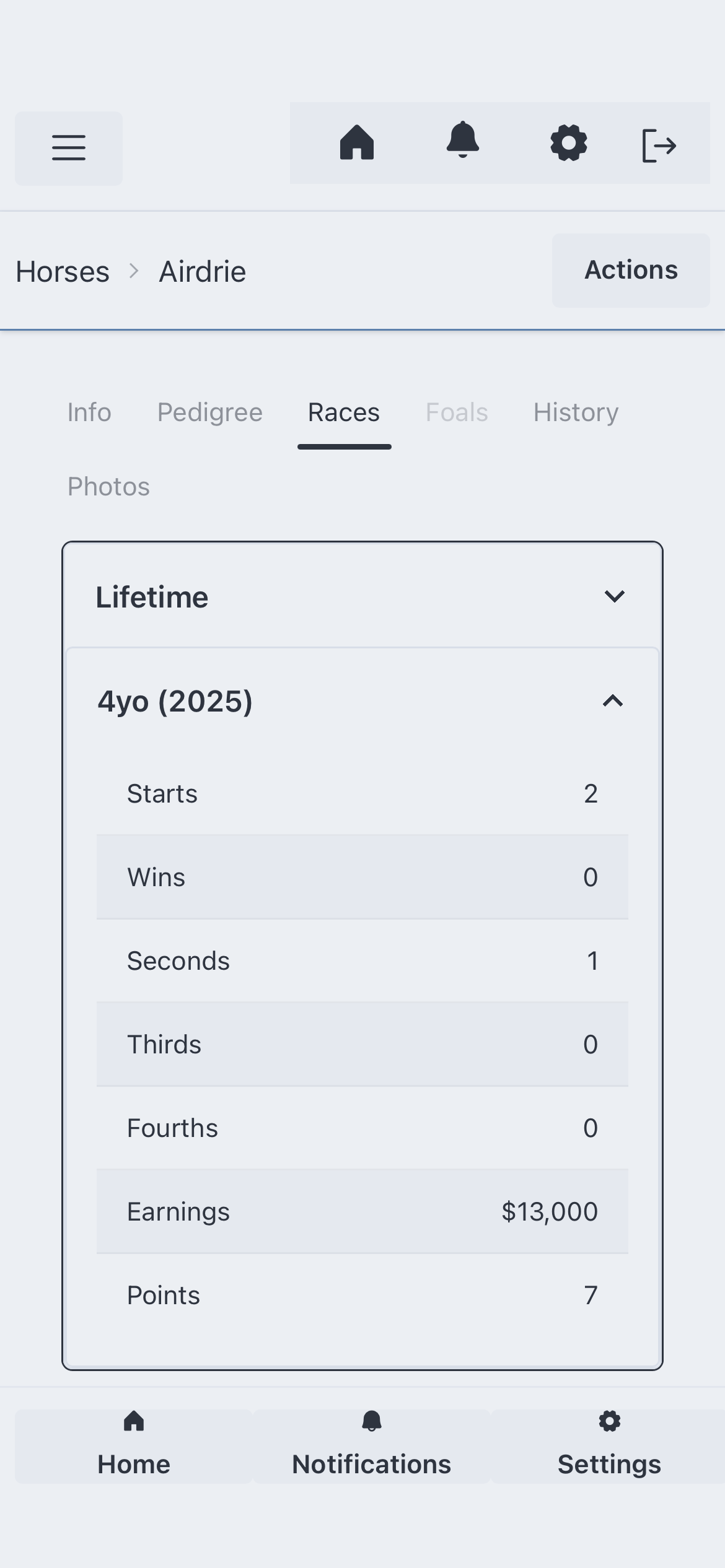
Task: Switch to the Pedigree tab
Action: tap(210, 412)
